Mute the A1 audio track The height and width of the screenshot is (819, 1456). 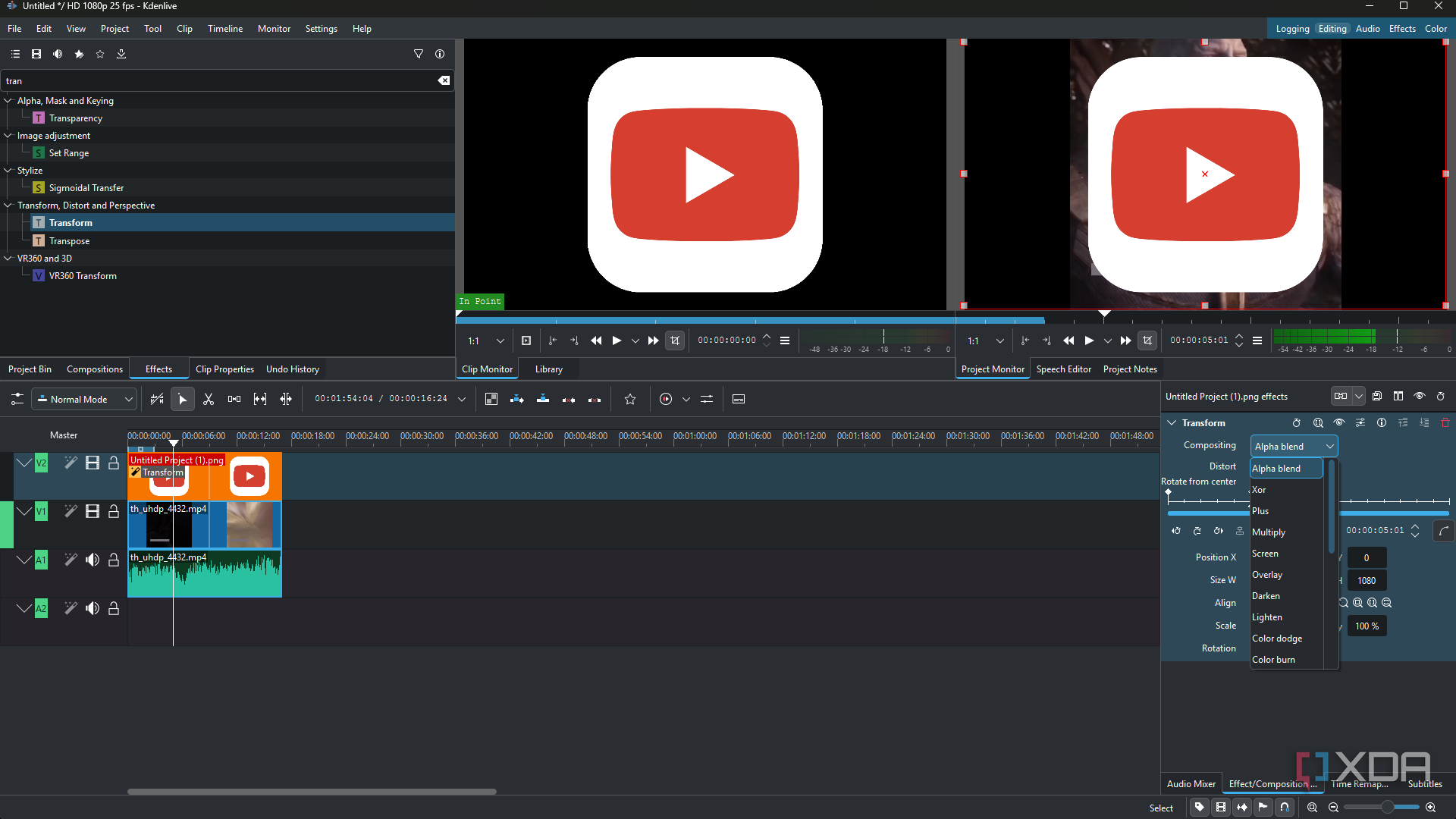[93, 560]
